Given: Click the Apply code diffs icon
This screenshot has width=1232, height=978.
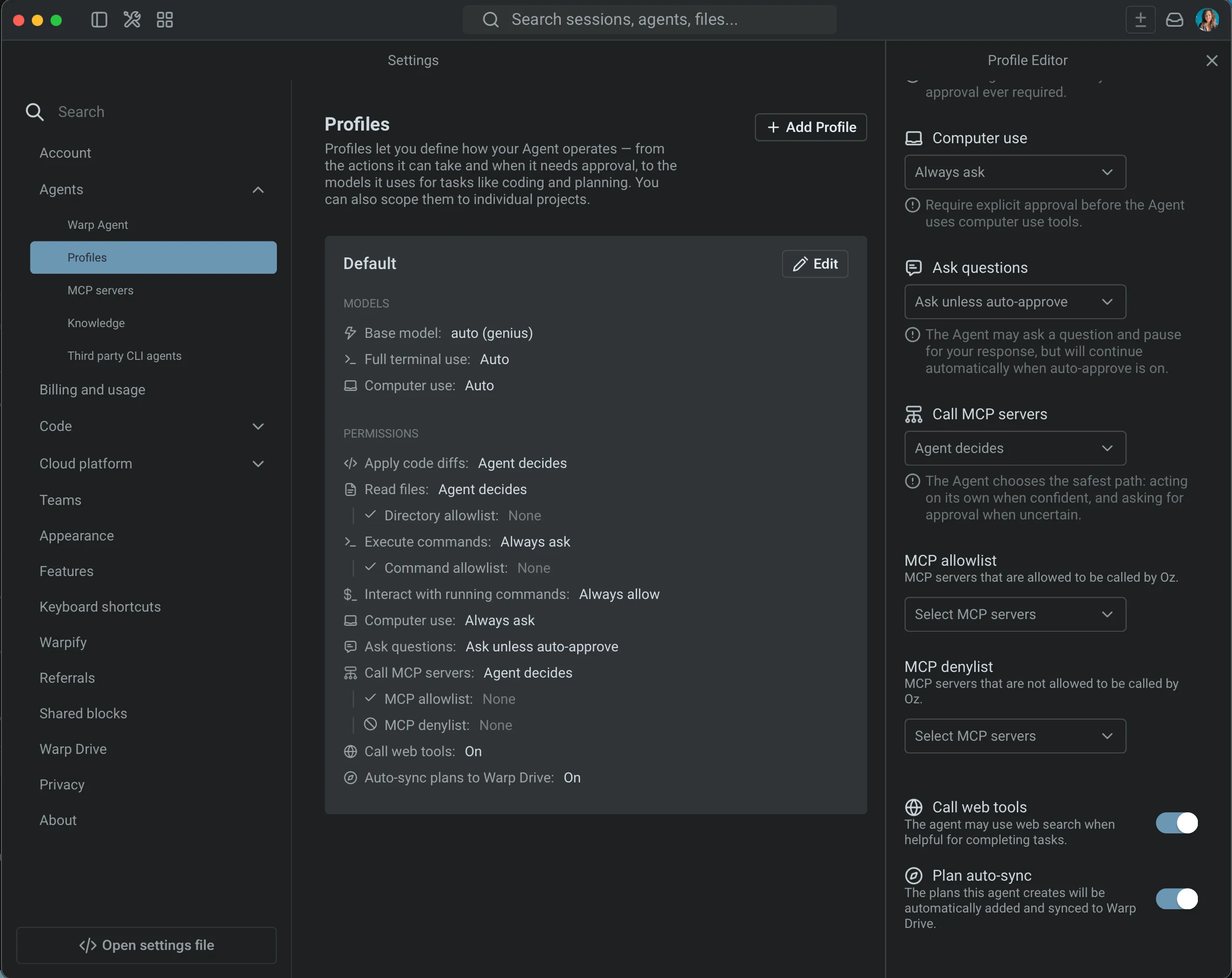Looking at the screenshot, I should (x=350, y=464).
